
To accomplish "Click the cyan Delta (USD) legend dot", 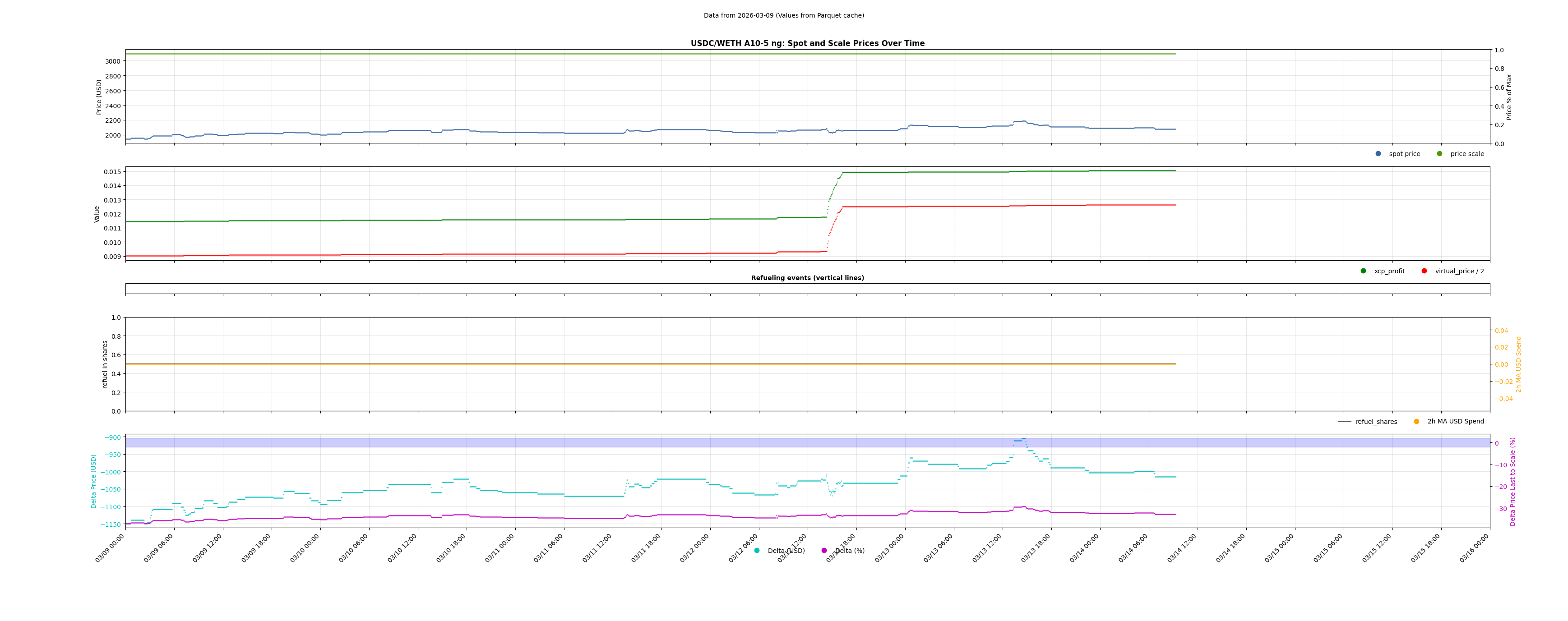I will [x=757, y=551].
